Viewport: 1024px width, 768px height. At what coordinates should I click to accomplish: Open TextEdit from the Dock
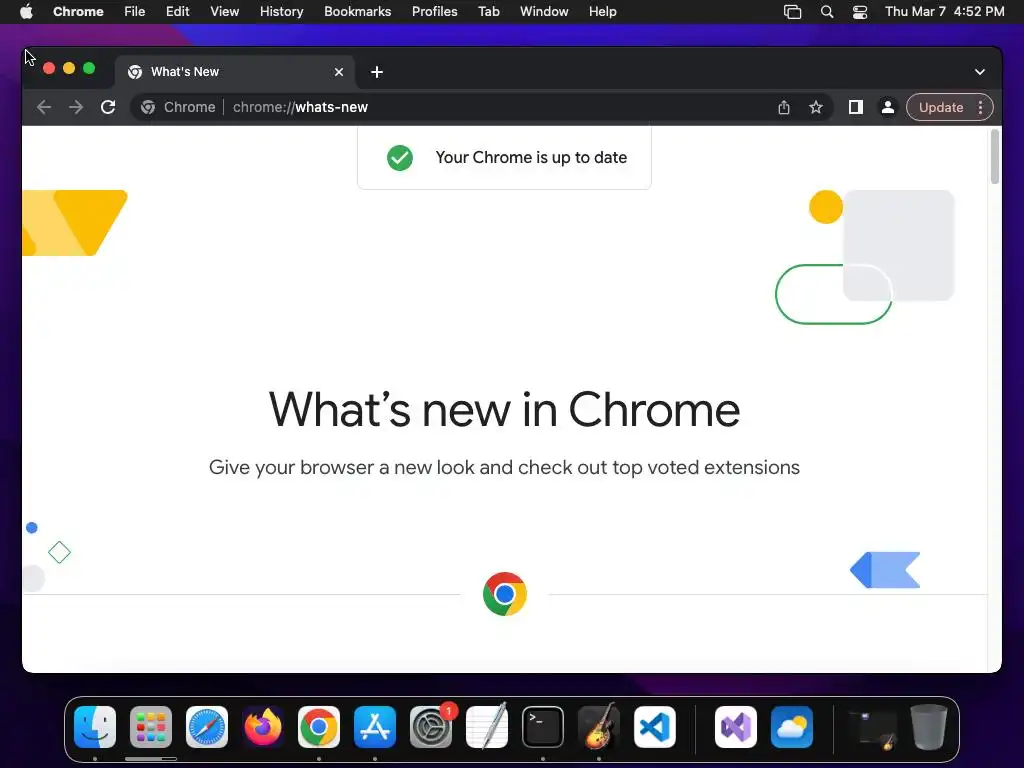point(487,727)
